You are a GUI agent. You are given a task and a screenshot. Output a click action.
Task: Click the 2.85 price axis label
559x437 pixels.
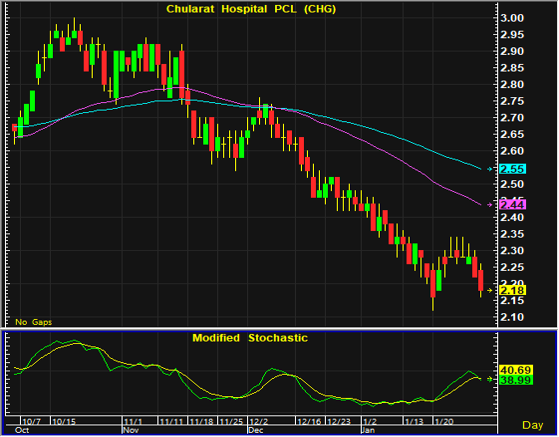(x=512, y=68)
